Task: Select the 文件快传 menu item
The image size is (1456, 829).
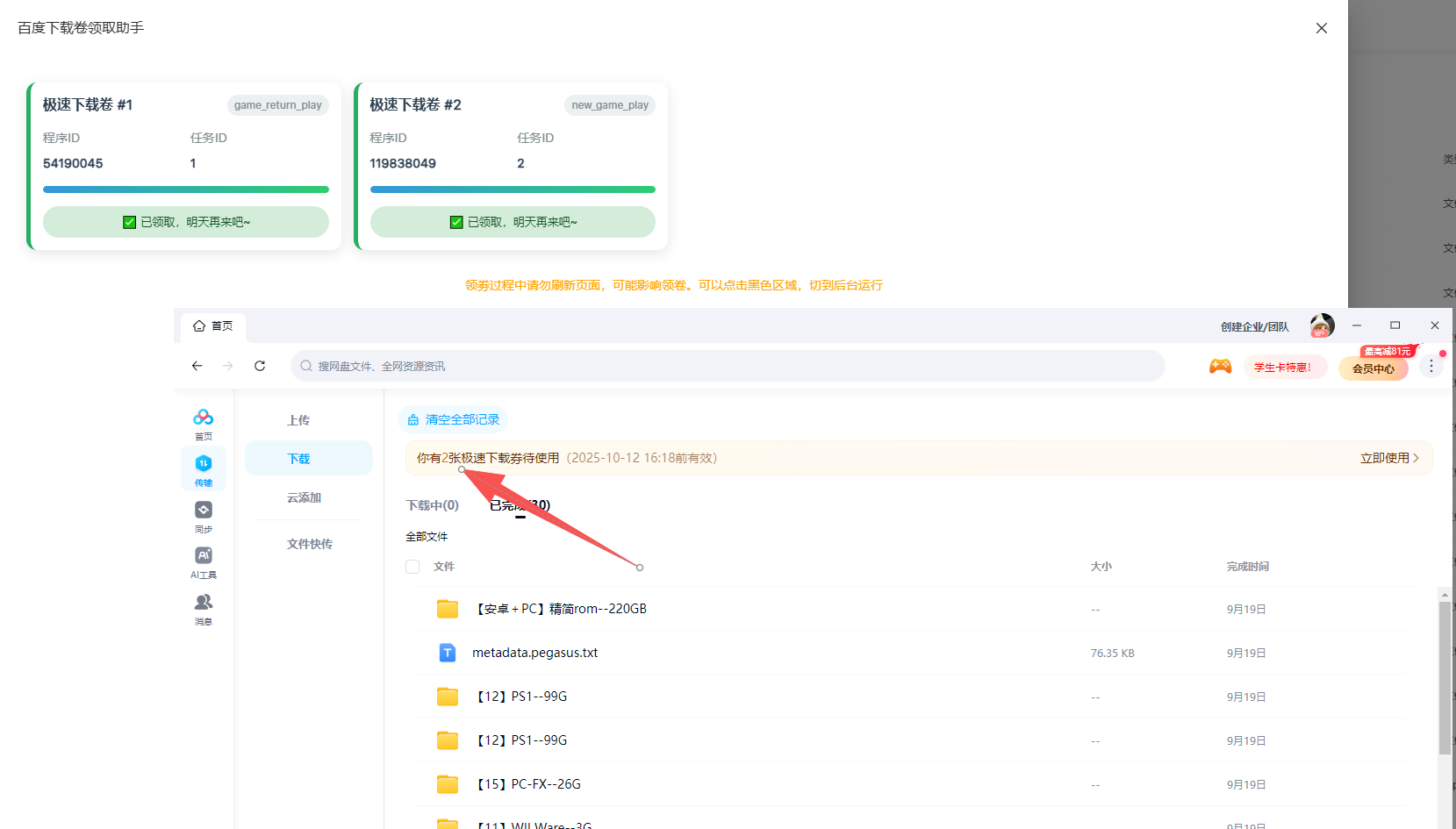Action: (309, 544)
